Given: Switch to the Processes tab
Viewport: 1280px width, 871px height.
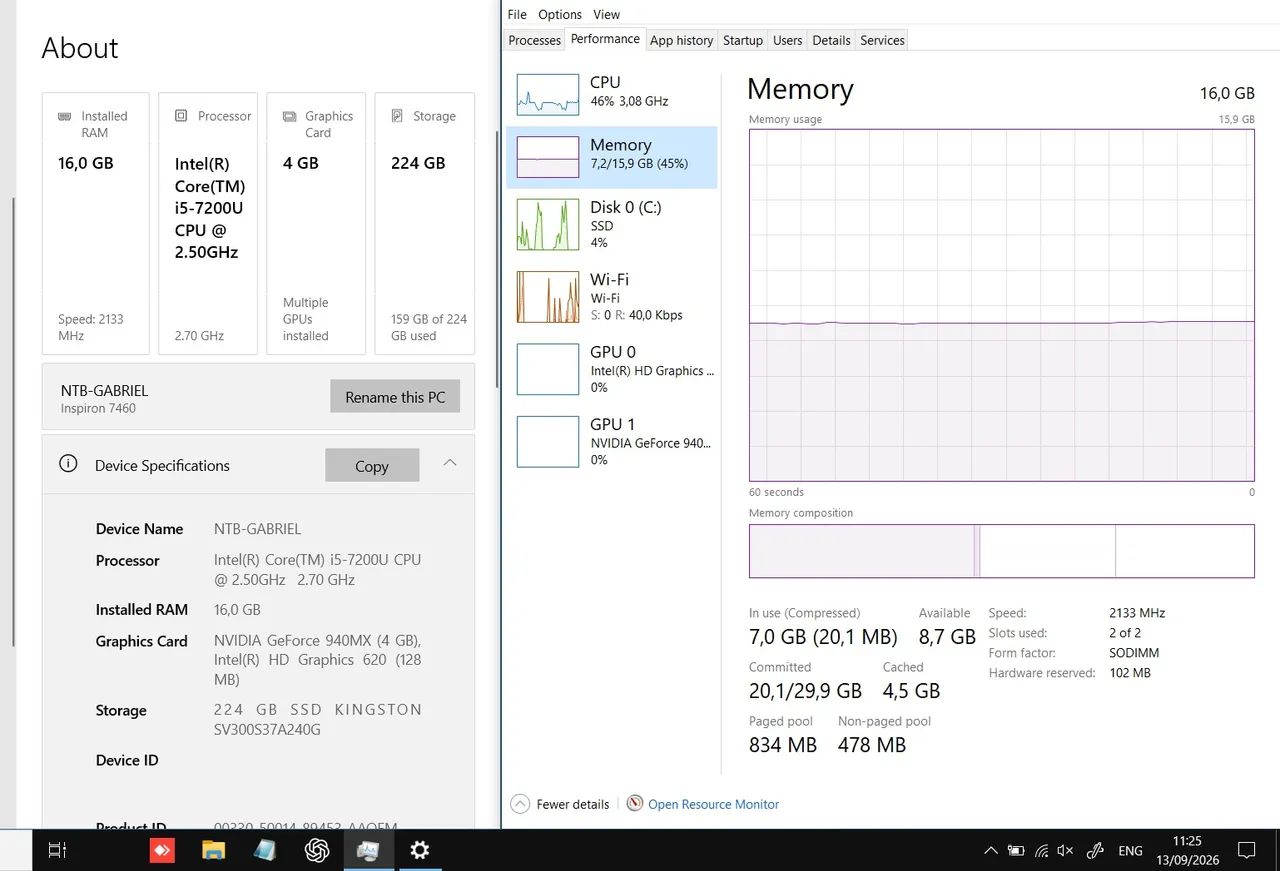Looking at the screenshot, I should tap(535, 40).
